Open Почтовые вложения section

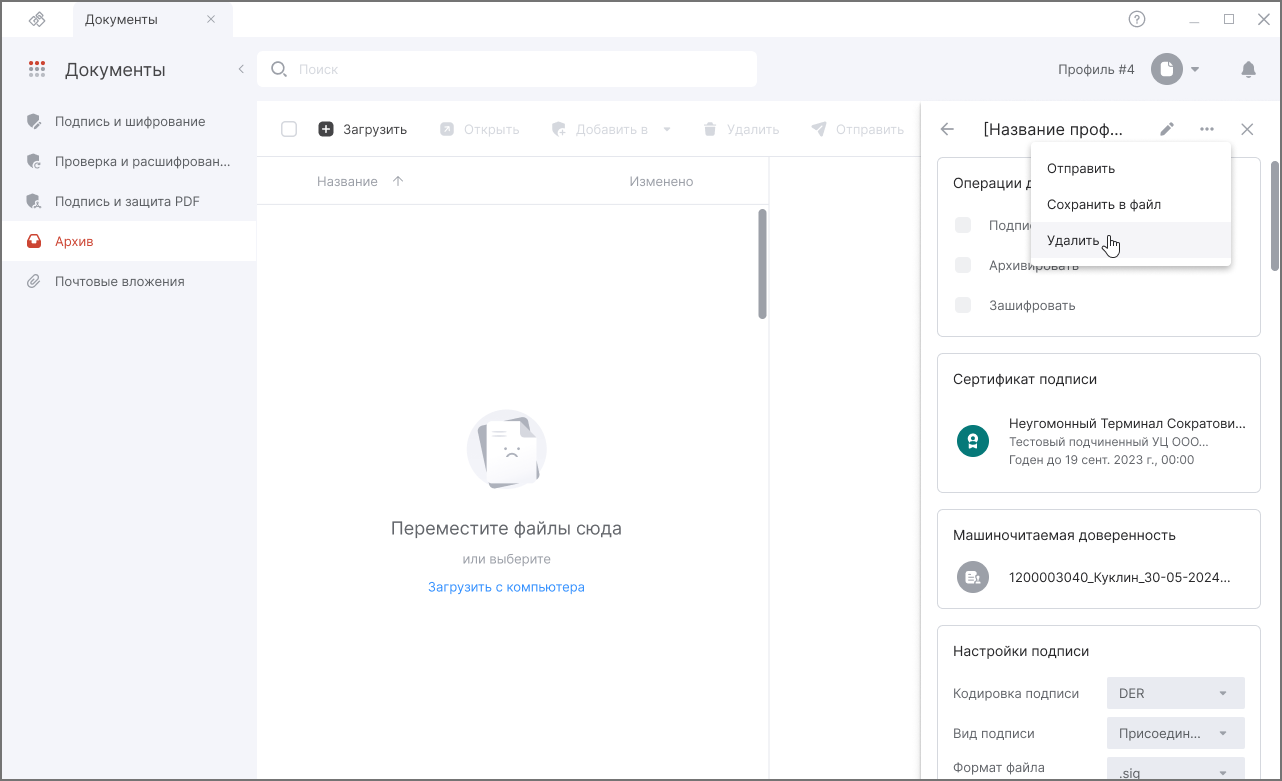(129, 281)
